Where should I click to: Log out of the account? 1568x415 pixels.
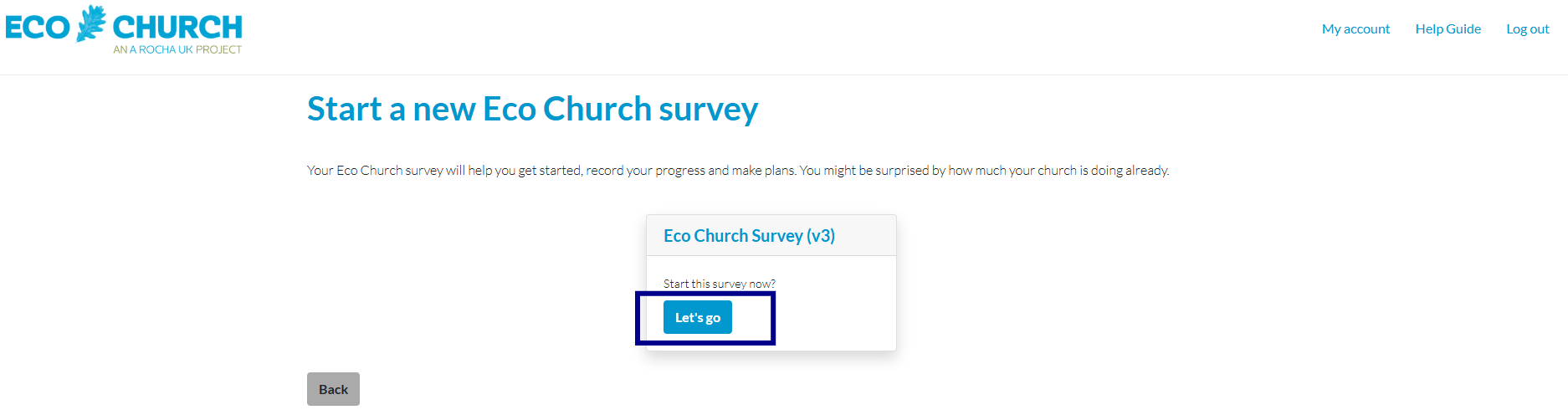tap(1528, 28)
